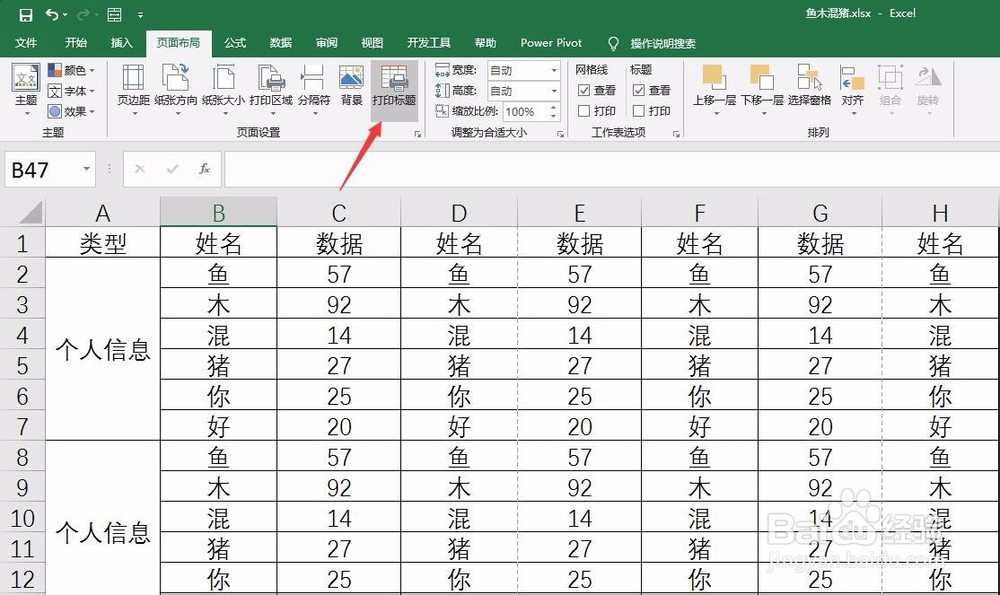Viewport: 1000px width, 595px height.
Task: Switch to the Home (开始) tab
Action: (76, 43)
